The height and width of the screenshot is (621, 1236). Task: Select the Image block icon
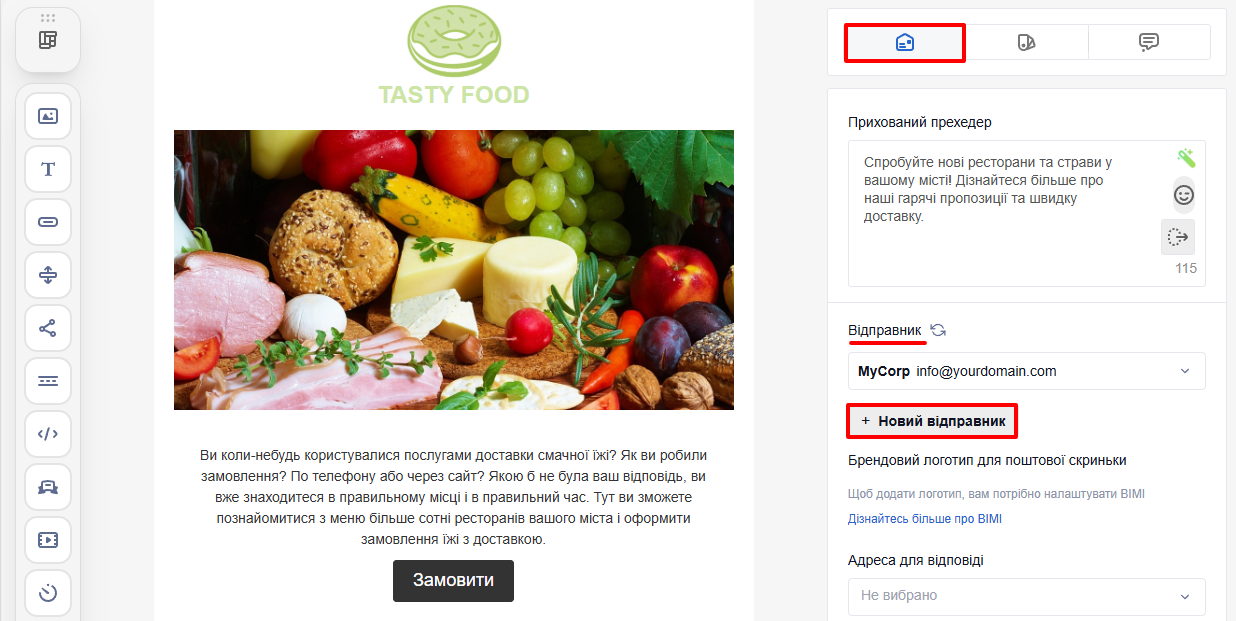pos(48,116)
